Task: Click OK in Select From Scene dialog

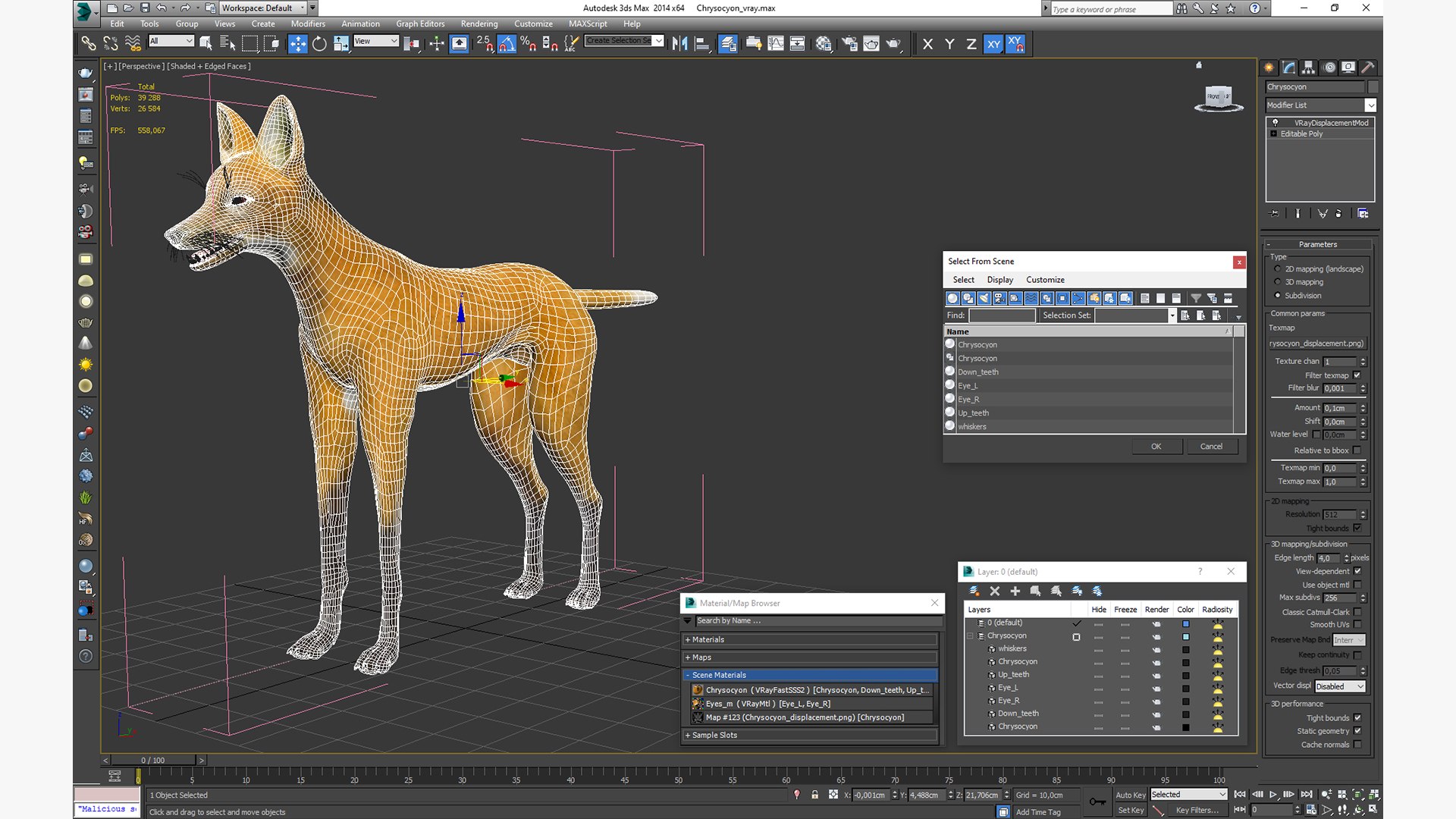Action: click(x=1156, y=446)
